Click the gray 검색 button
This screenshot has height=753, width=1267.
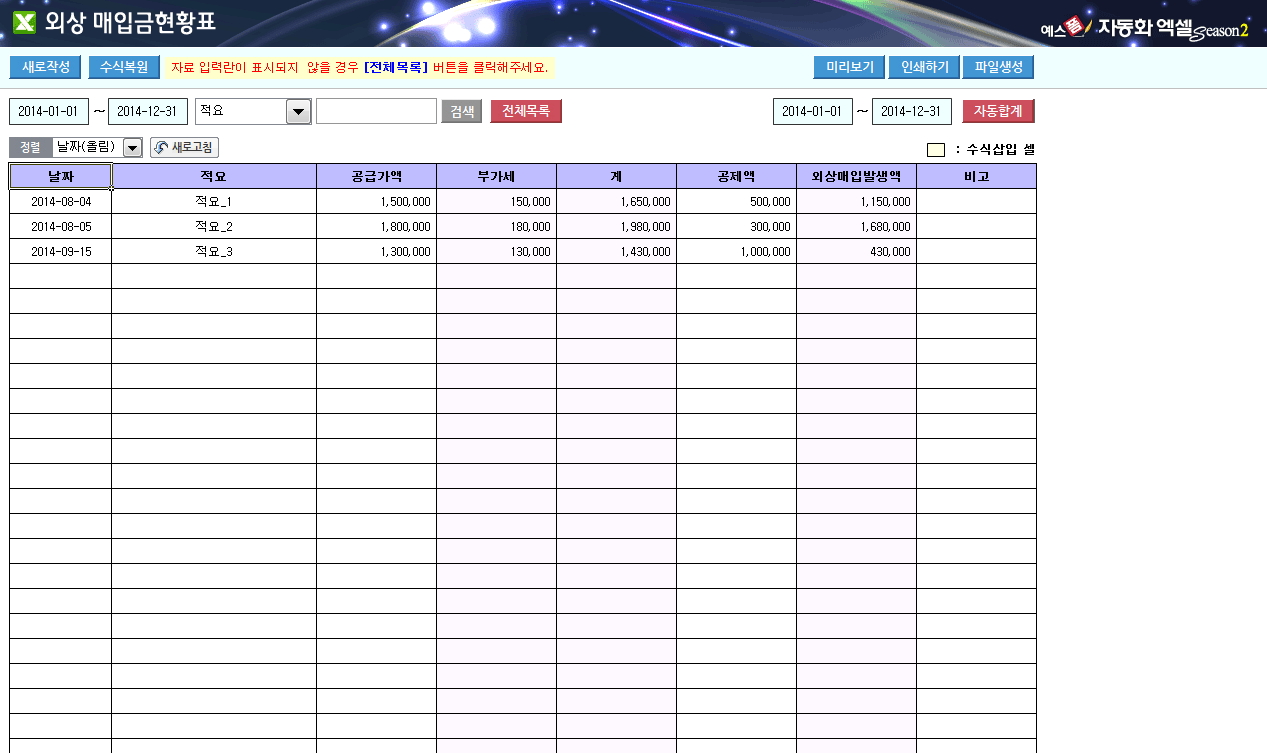[x=462, y=111]
